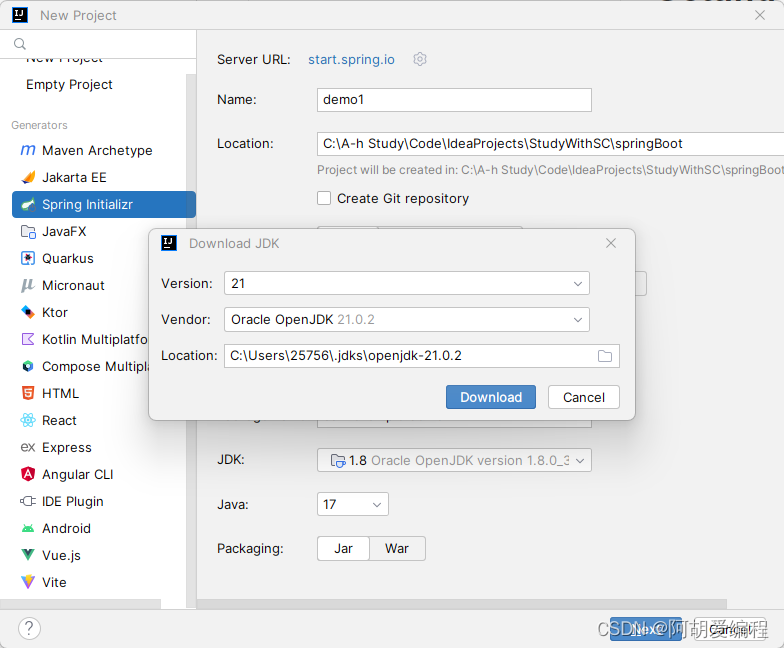Open the Java 17 version dropdown
The width and height of the screenshot is (784, 648).
coord(352,504)
